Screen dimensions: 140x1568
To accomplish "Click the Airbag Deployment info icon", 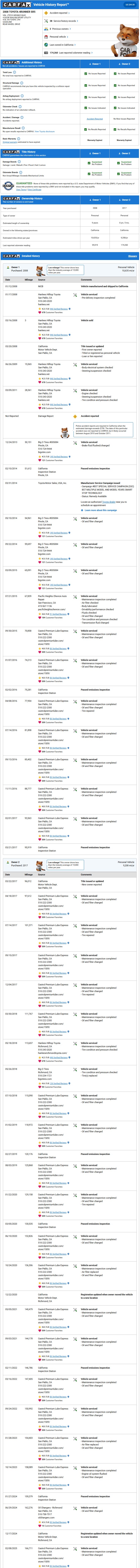I will 22,96.
